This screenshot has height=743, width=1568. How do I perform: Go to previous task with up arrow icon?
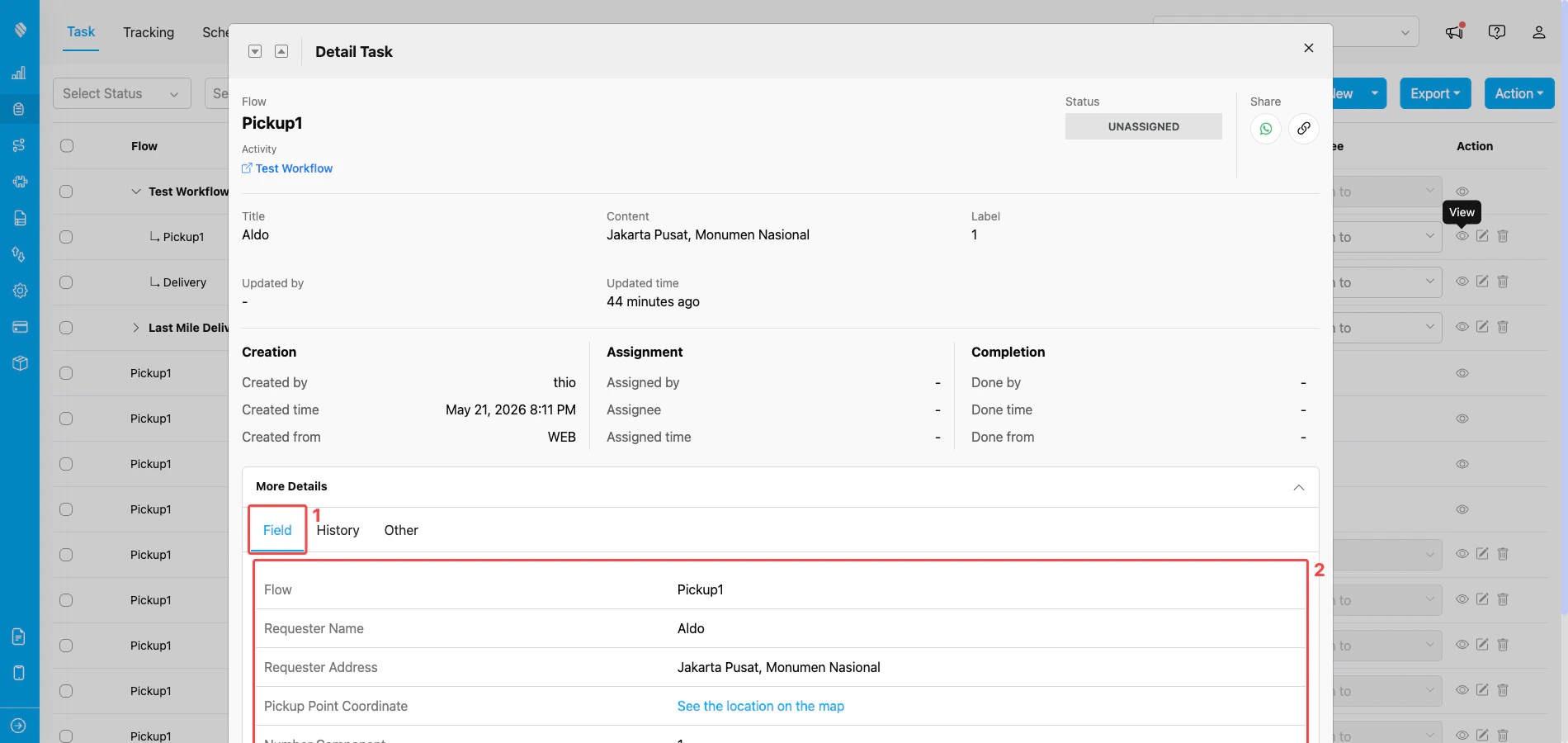pos(281,51)
